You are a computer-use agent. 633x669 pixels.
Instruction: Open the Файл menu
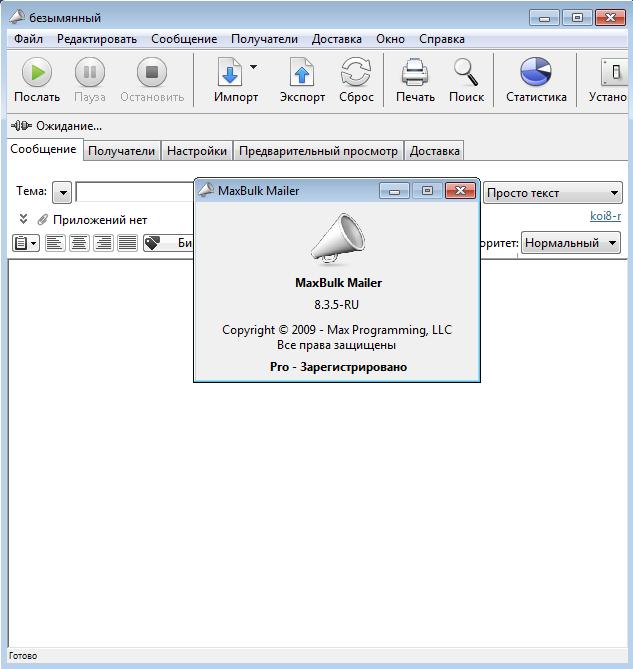pyautogui.click(x=28, y=39)
